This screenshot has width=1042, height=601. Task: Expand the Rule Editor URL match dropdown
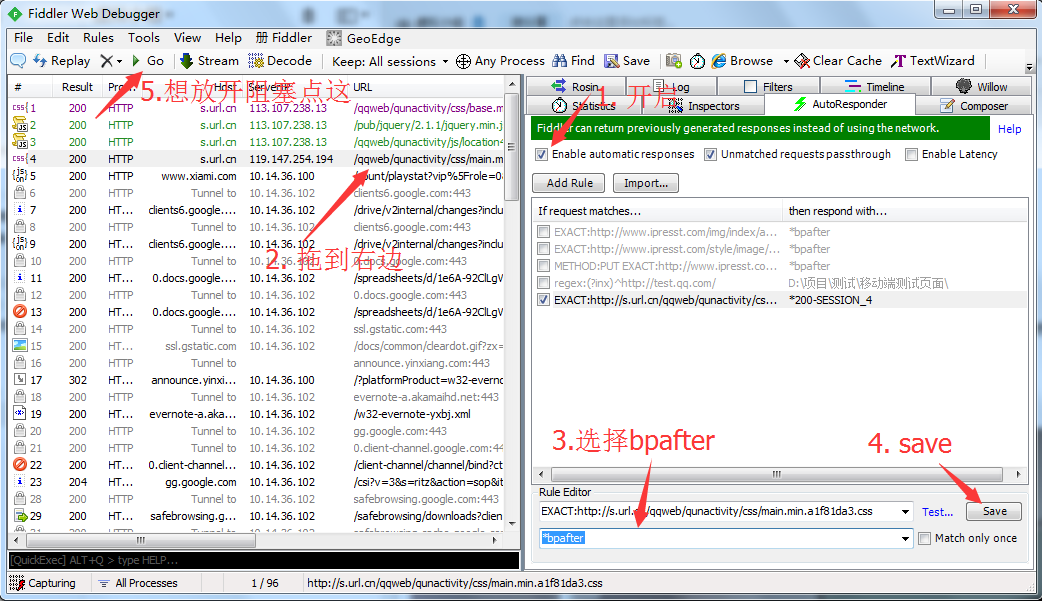(905, 512)
